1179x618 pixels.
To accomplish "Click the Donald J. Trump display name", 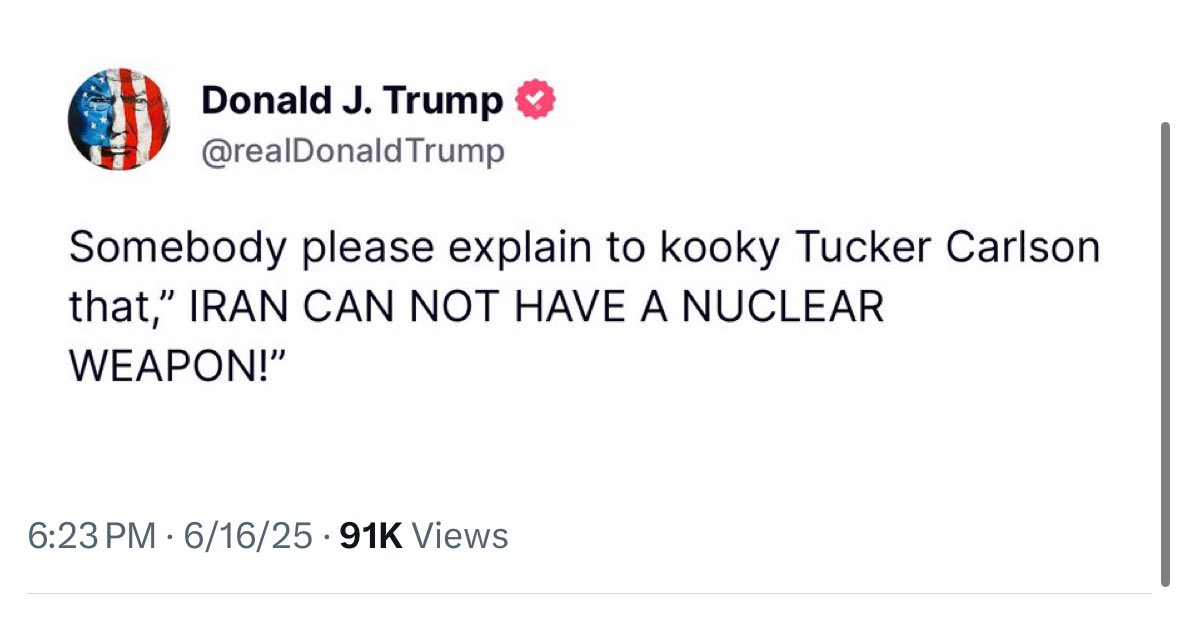I will (351, 100).
